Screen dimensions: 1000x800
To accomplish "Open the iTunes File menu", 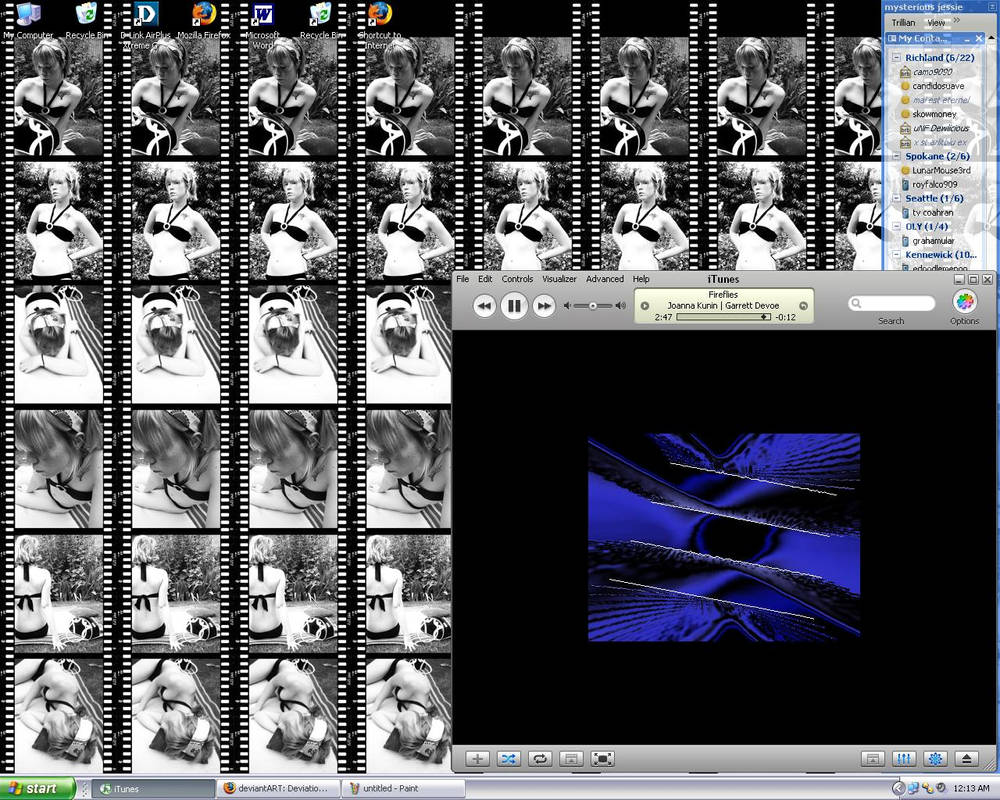I will click(x=462, y=279).
